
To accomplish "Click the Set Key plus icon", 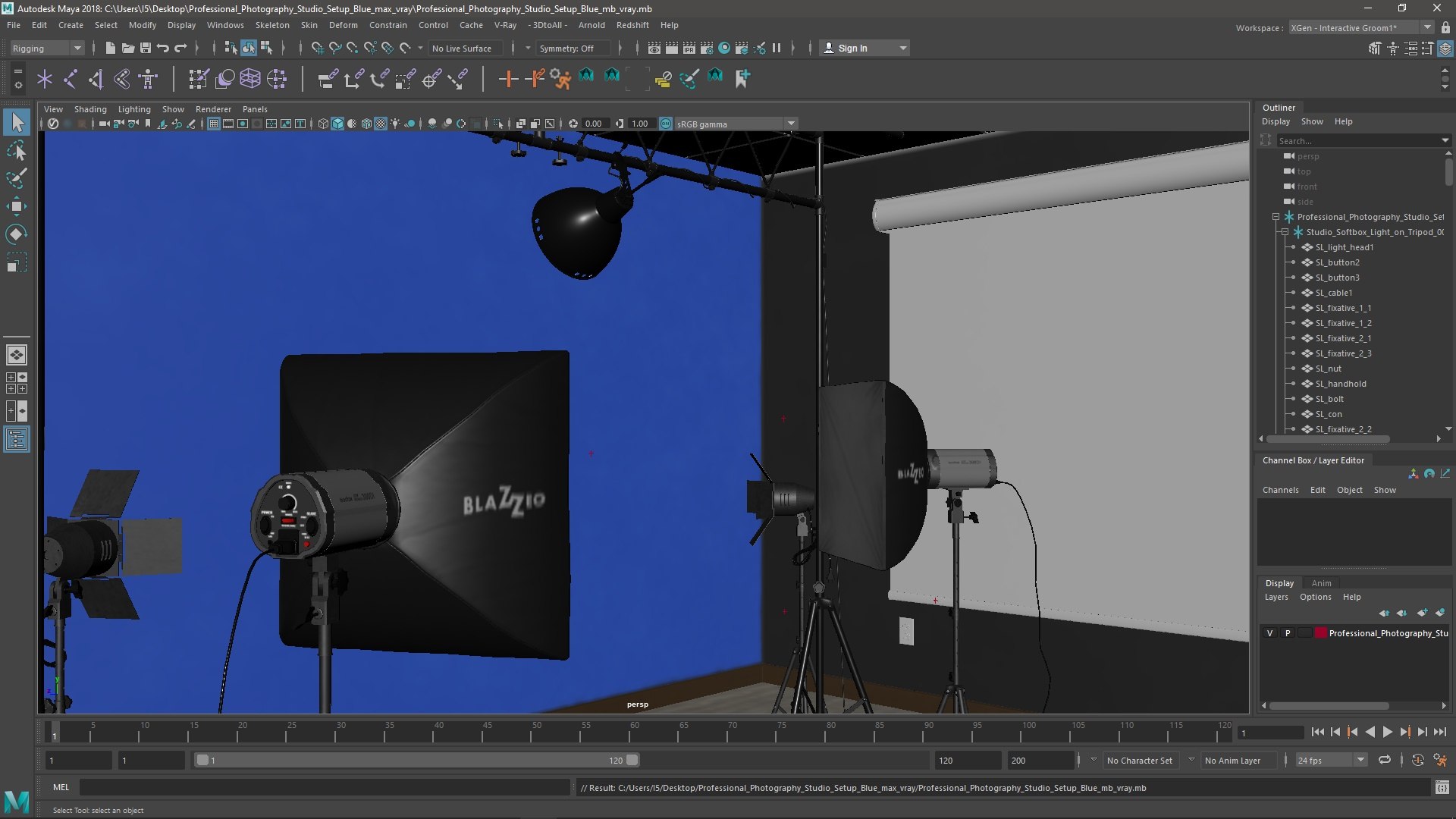I will tap(508, 78).
